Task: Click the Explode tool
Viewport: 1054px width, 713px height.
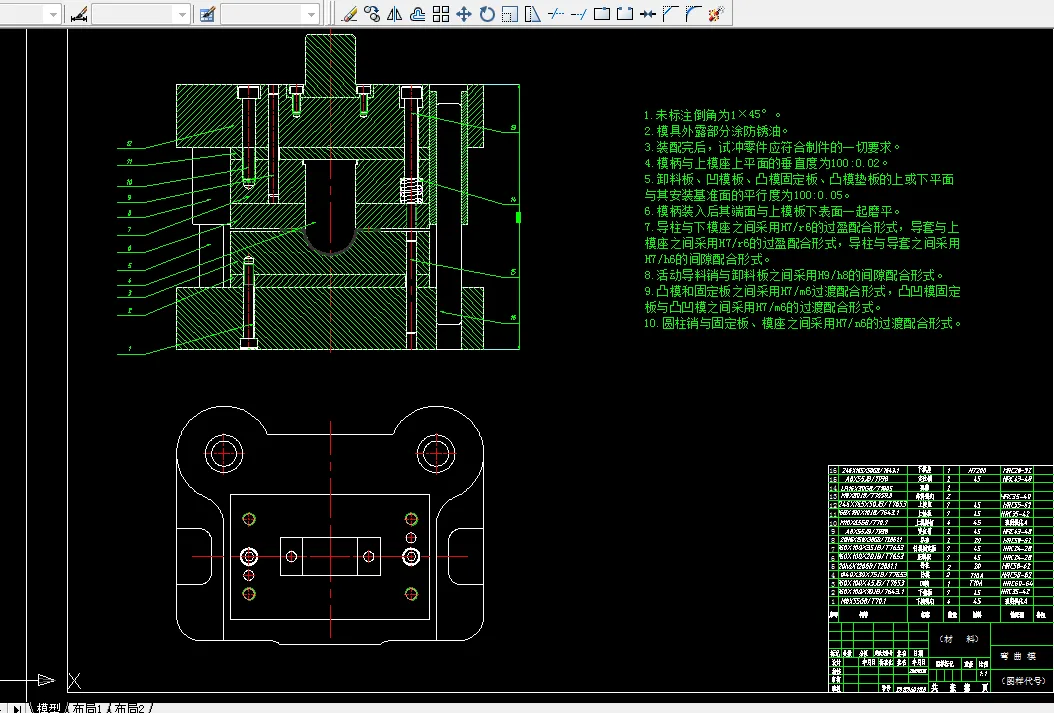Action: pos(716,14)
